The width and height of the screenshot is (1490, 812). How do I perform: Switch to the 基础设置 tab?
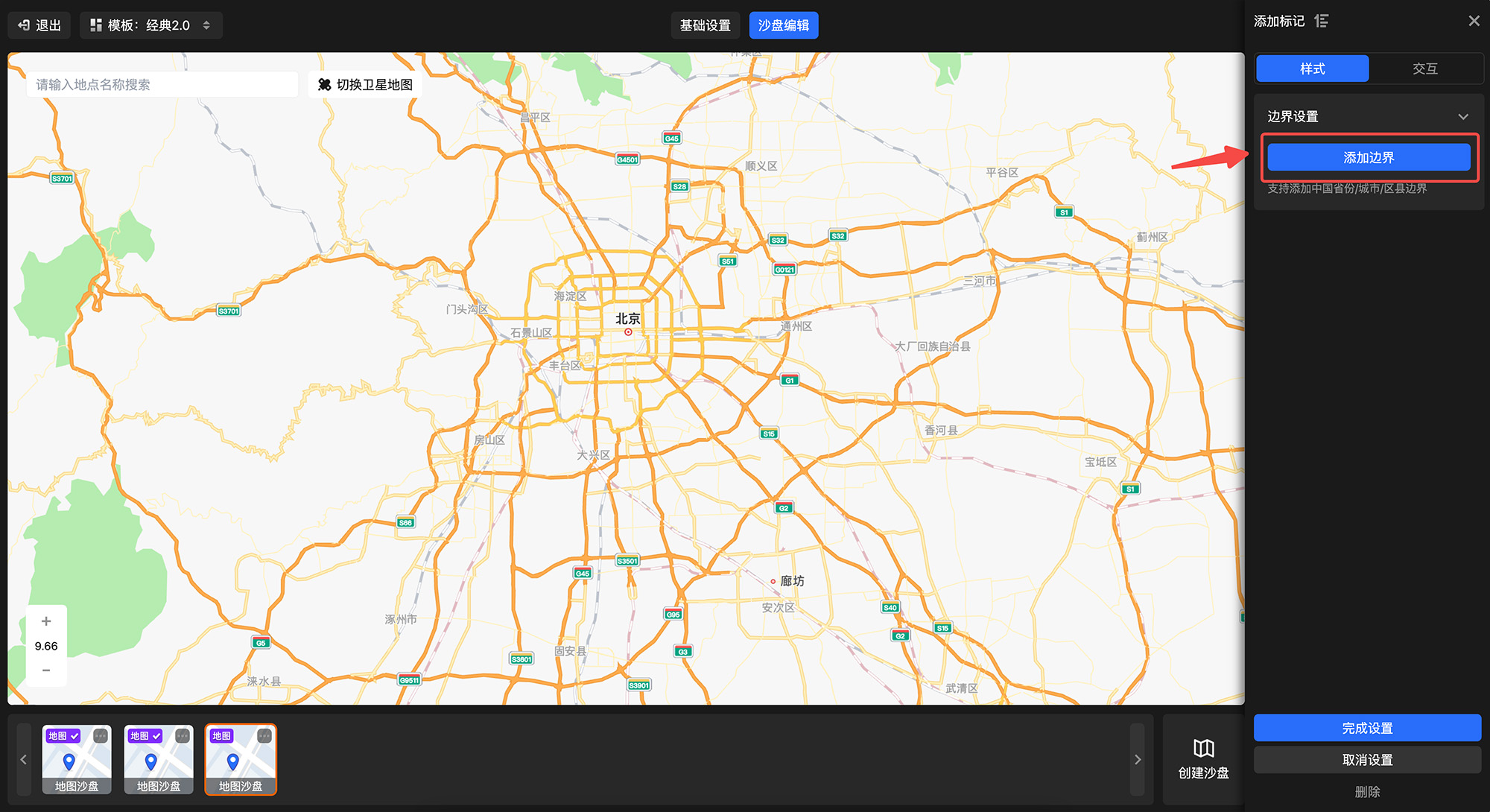(705, 25)
